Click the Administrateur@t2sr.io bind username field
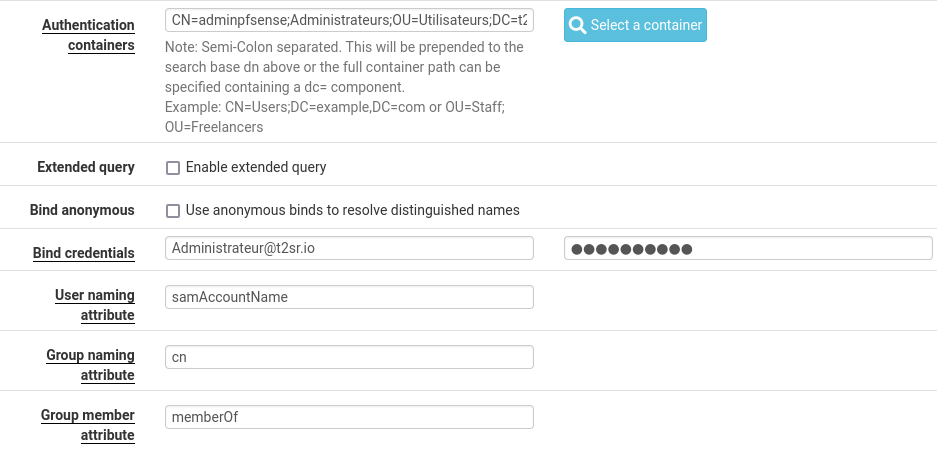The height and width of the screenshot is (450, 937). [x=349, y=248]
